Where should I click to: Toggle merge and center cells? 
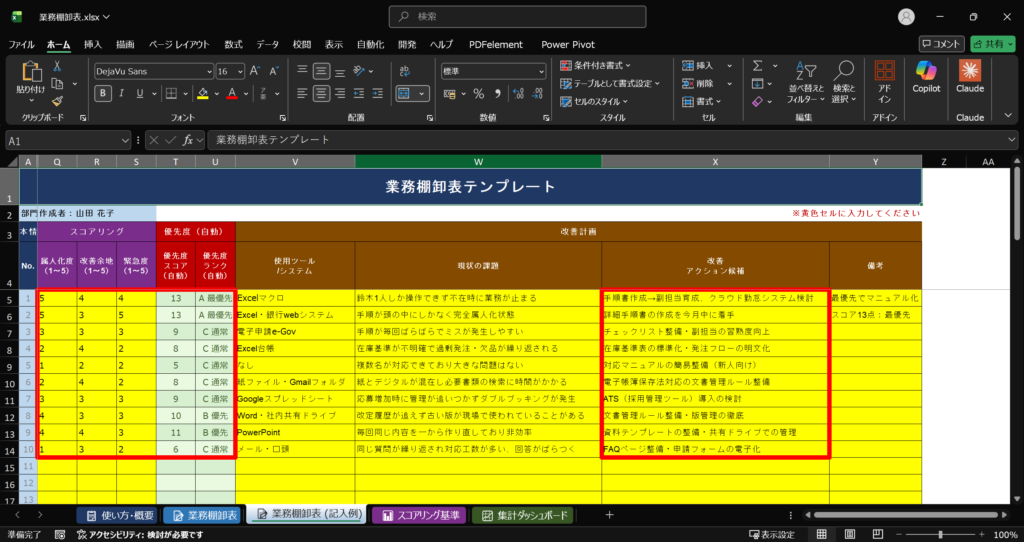(x=402, y=93)
